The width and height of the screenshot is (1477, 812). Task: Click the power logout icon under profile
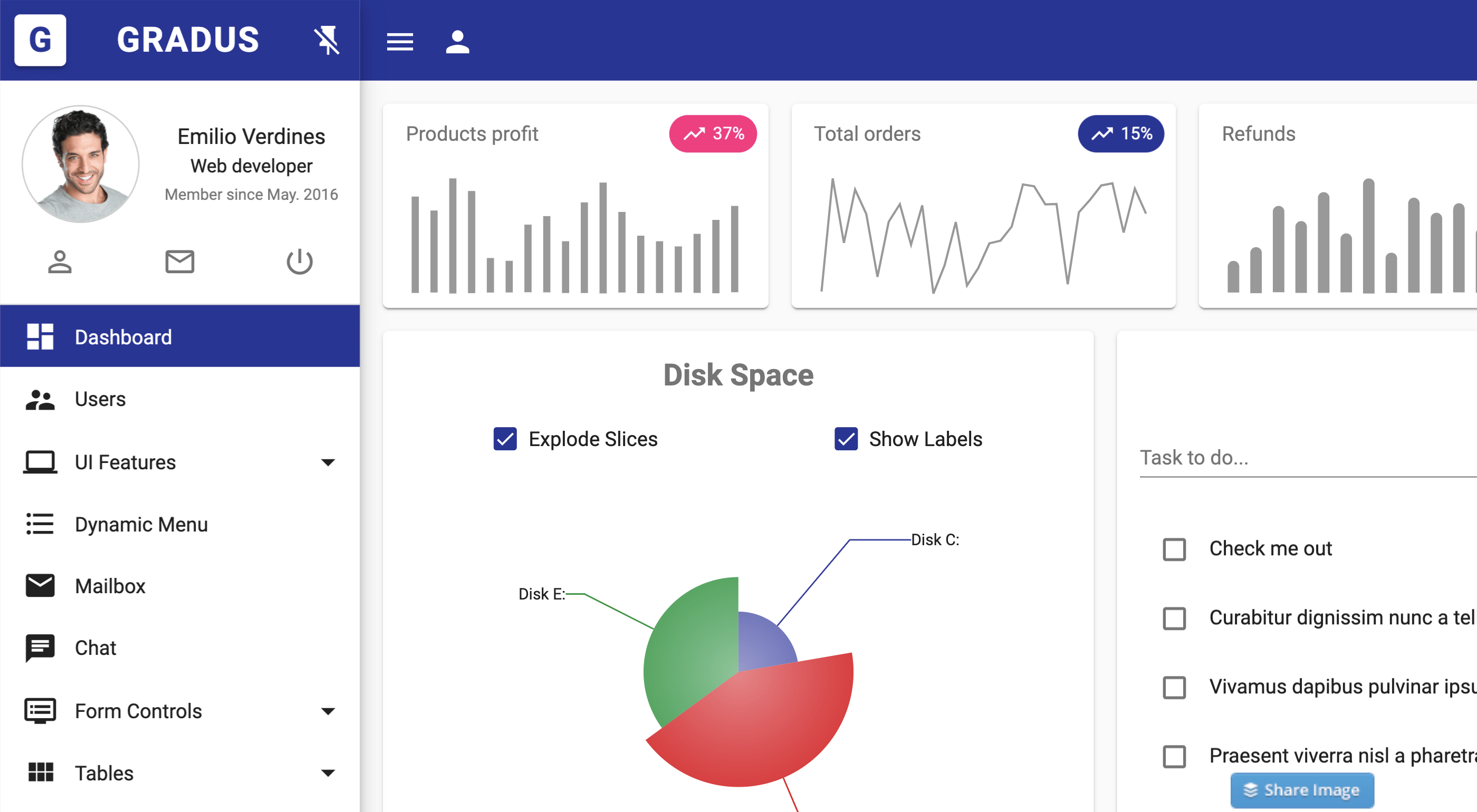click(299, 262)
